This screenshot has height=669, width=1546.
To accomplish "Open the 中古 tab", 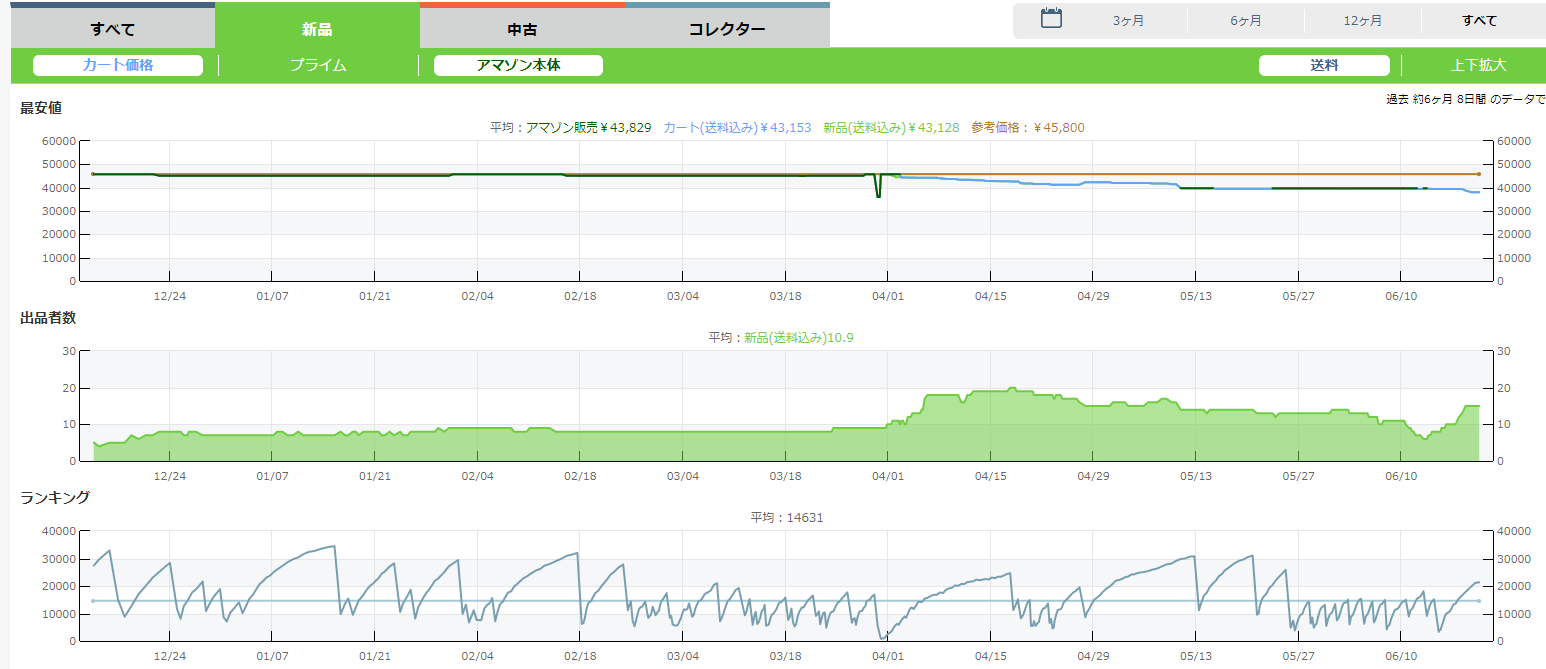I will pos(522,28).
